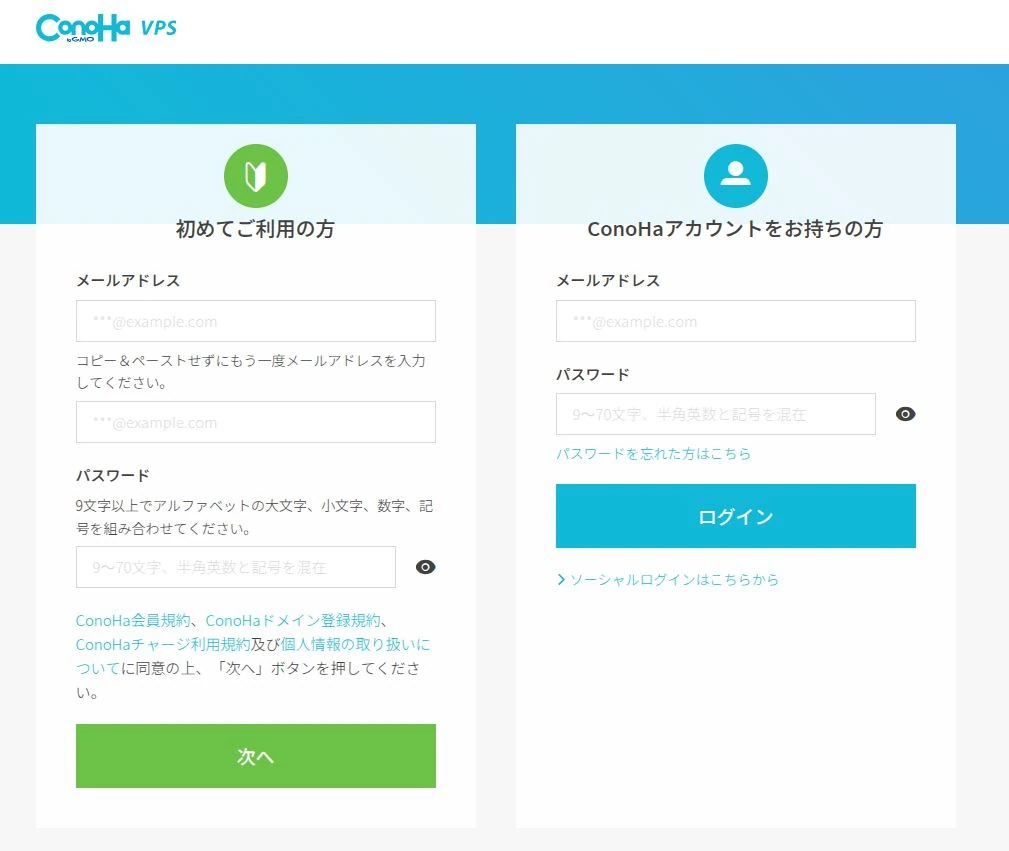This screenshot has width=1009, height=851.
Task: Toggle password visibility in the registration form
Action: [x=425, y=567]
